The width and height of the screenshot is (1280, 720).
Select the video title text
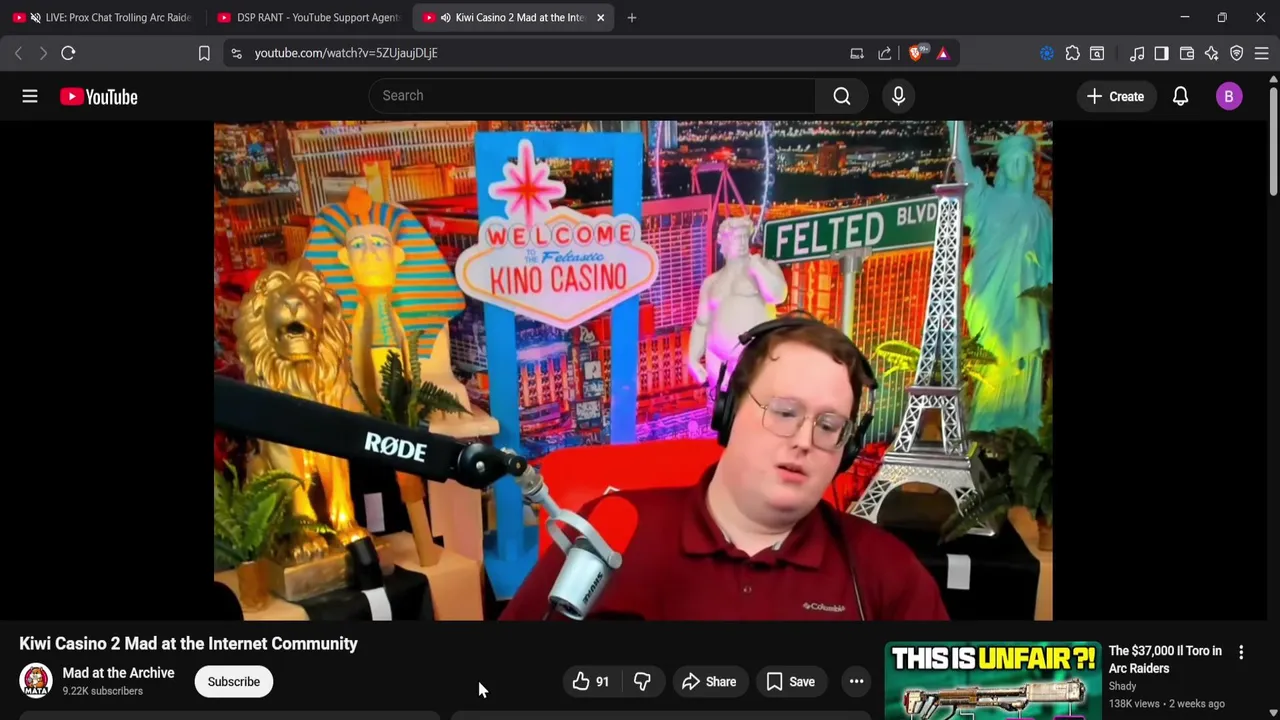click(188, 644)
